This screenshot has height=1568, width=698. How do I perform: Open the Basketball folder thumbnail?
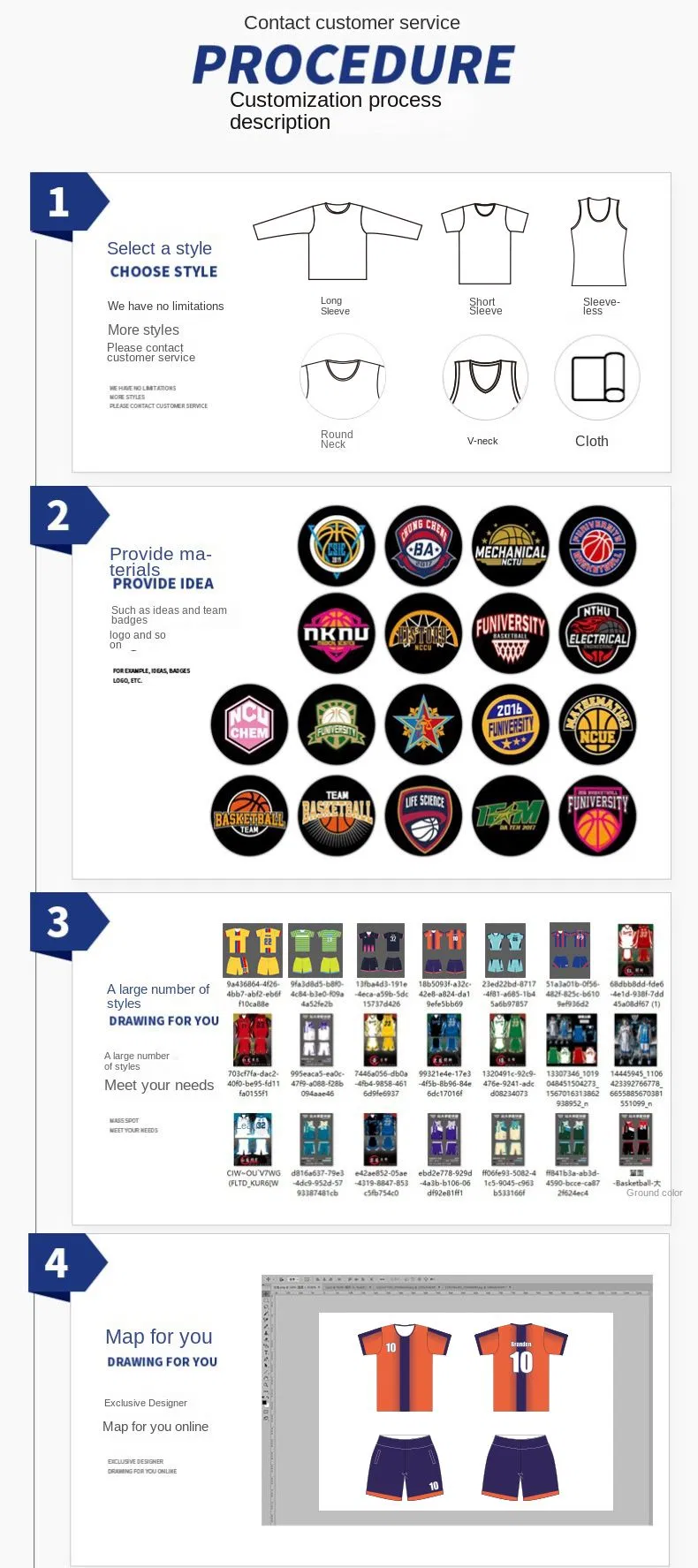tap(635, 1140)
